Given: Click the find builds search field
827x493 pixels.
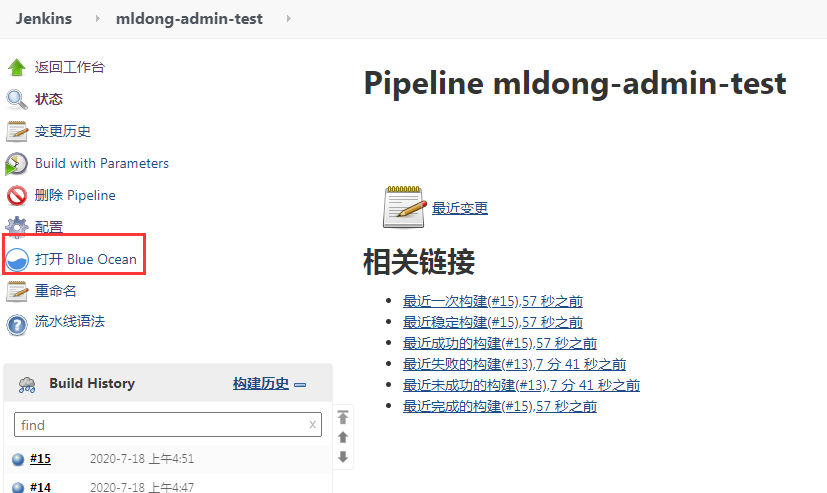Looking at the screenshot, I should pyautogui.click(x=160, y=425).
